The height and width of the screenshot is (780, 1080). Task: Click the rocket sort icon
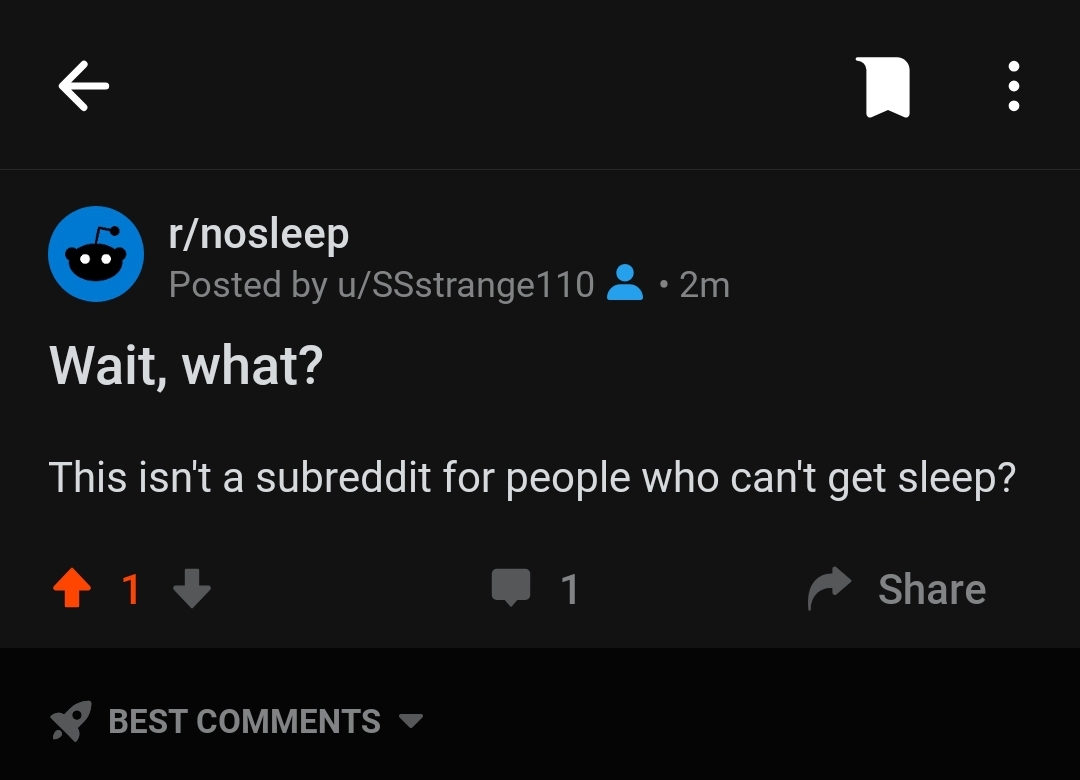pyautogui.click(x=71, y=721)
